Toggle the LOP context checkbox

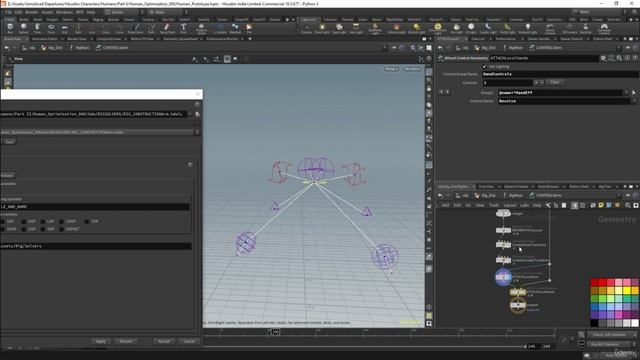pyautogui.click(x=42, y=222)
